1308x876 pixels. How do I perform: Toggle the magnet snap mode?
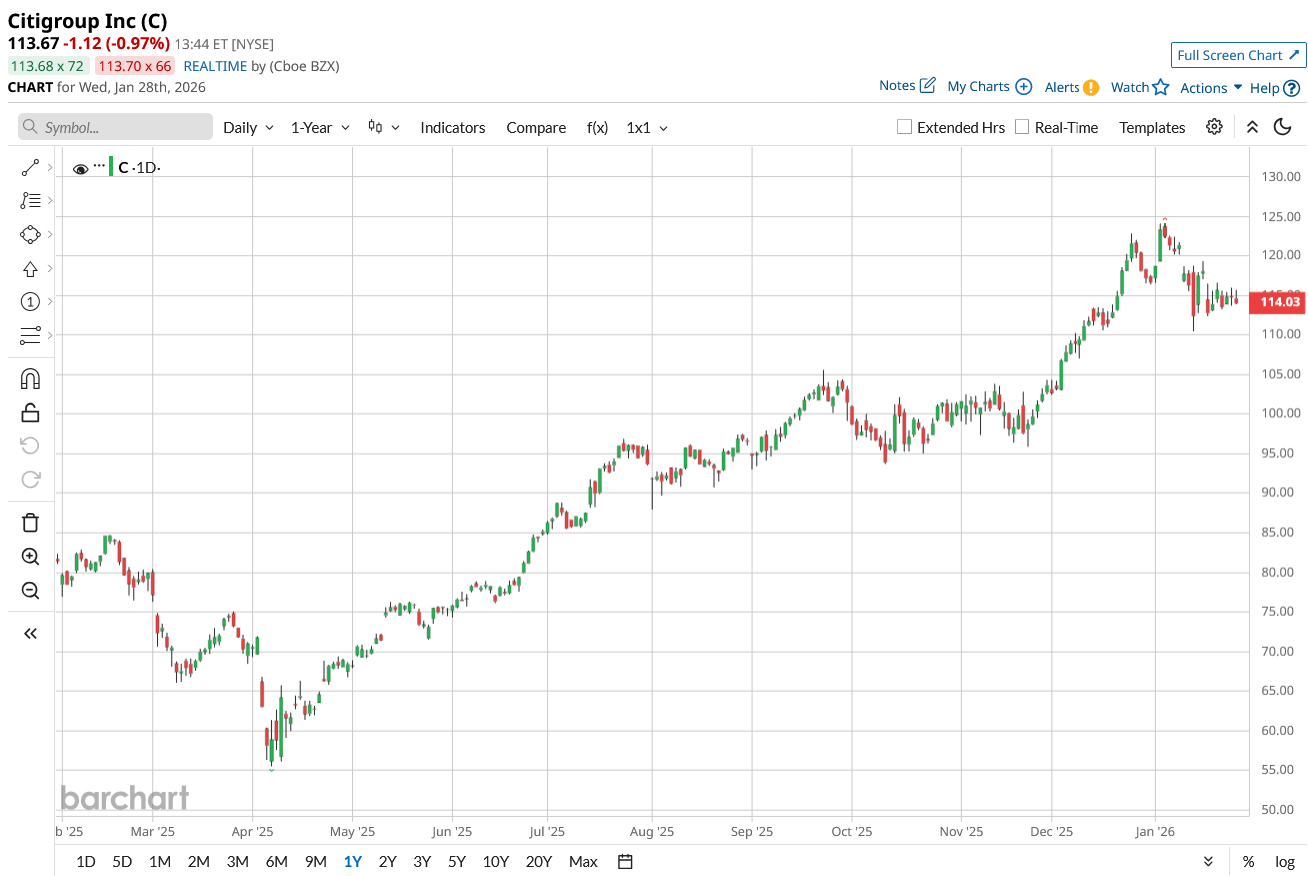coord(30,379)
